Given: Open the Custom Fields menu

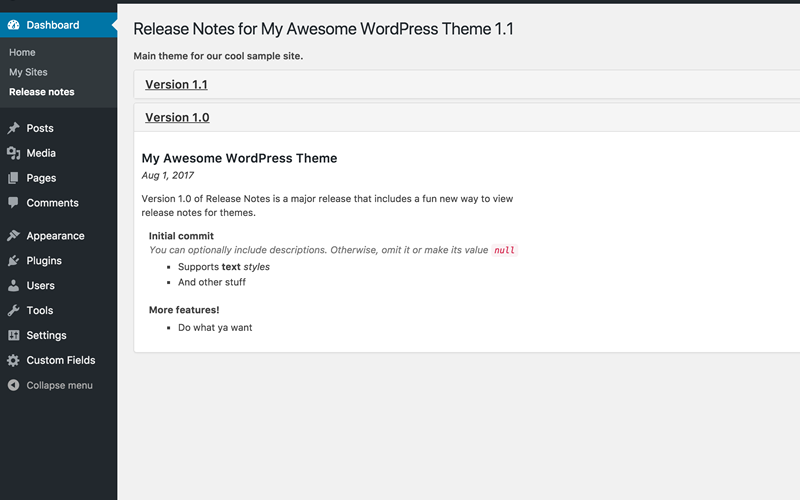Looking at the screenshot, I should pos(59,360).
